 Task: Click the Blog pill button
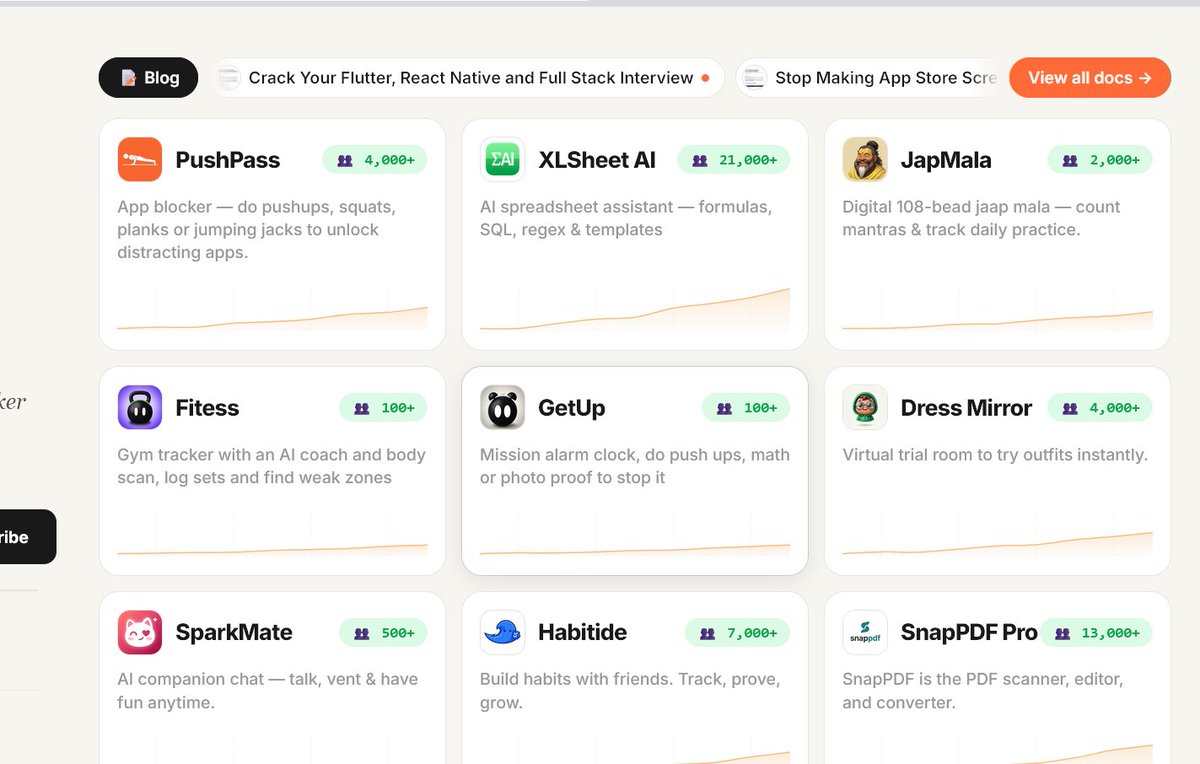(148, 77)
